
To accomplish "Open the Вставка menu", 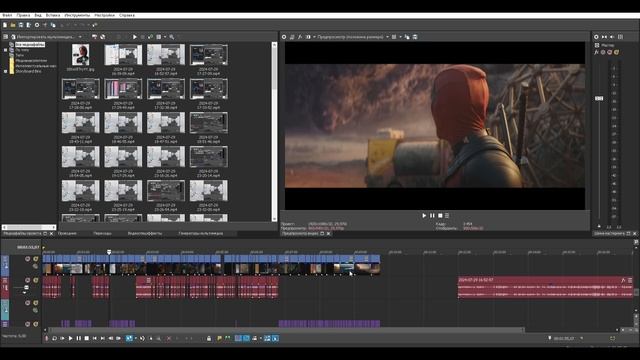I will pyautogui.click(x=53, y=15).
